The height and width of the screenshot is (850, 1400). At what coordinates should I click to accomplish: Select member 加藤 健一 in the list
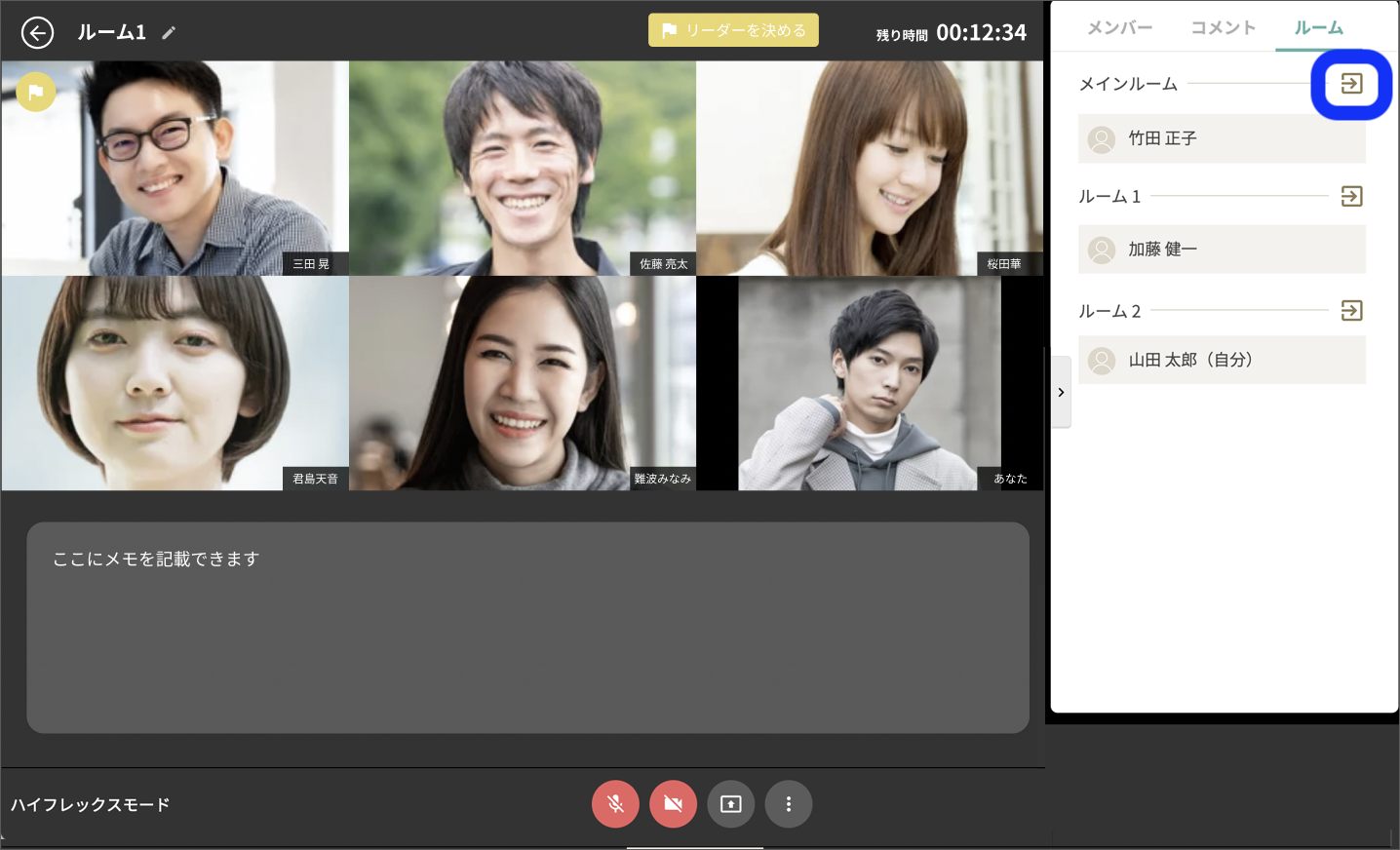[x=1221, y=250]
